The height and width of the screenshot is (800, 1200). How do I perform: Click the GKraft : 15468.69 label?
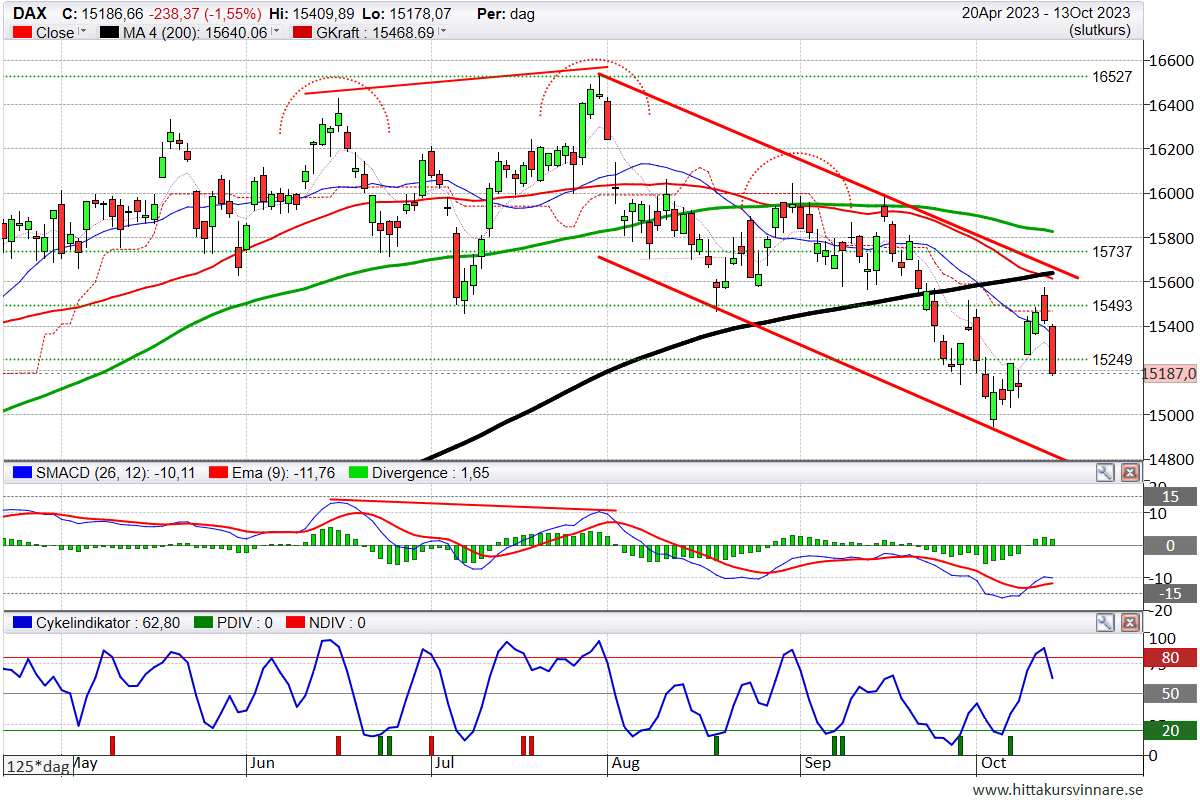(375, 33)
